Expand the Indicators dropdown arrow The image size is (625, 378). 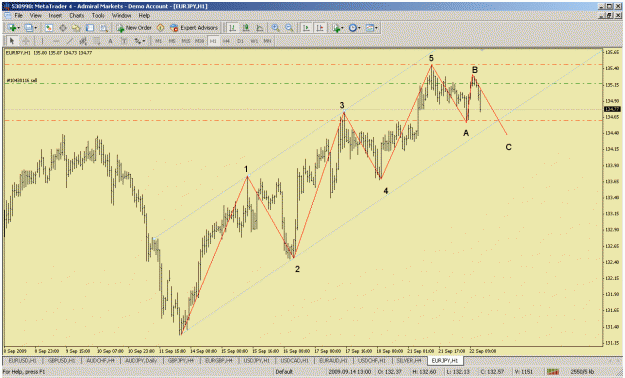[x=342, y=28]
